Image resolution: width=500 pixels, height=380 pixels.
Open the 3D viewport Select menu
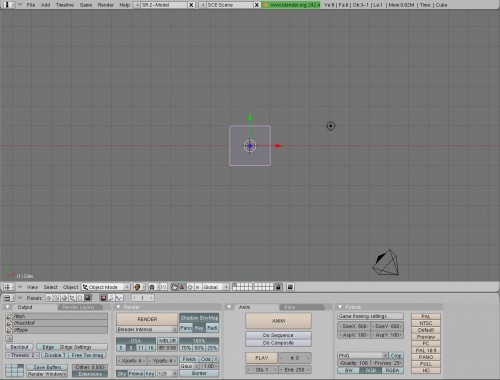point(50,287)
